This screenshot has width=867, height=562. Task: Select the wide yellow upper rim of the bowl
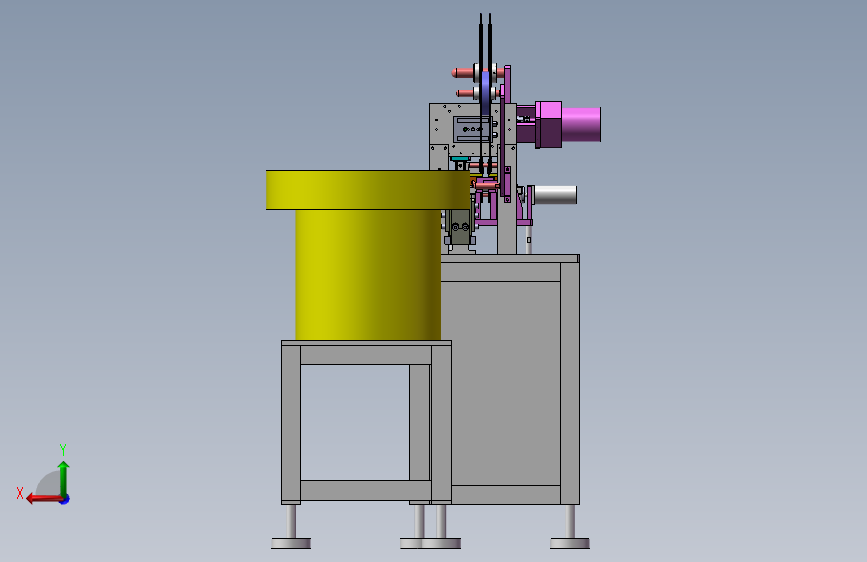(x=368, y=190)
